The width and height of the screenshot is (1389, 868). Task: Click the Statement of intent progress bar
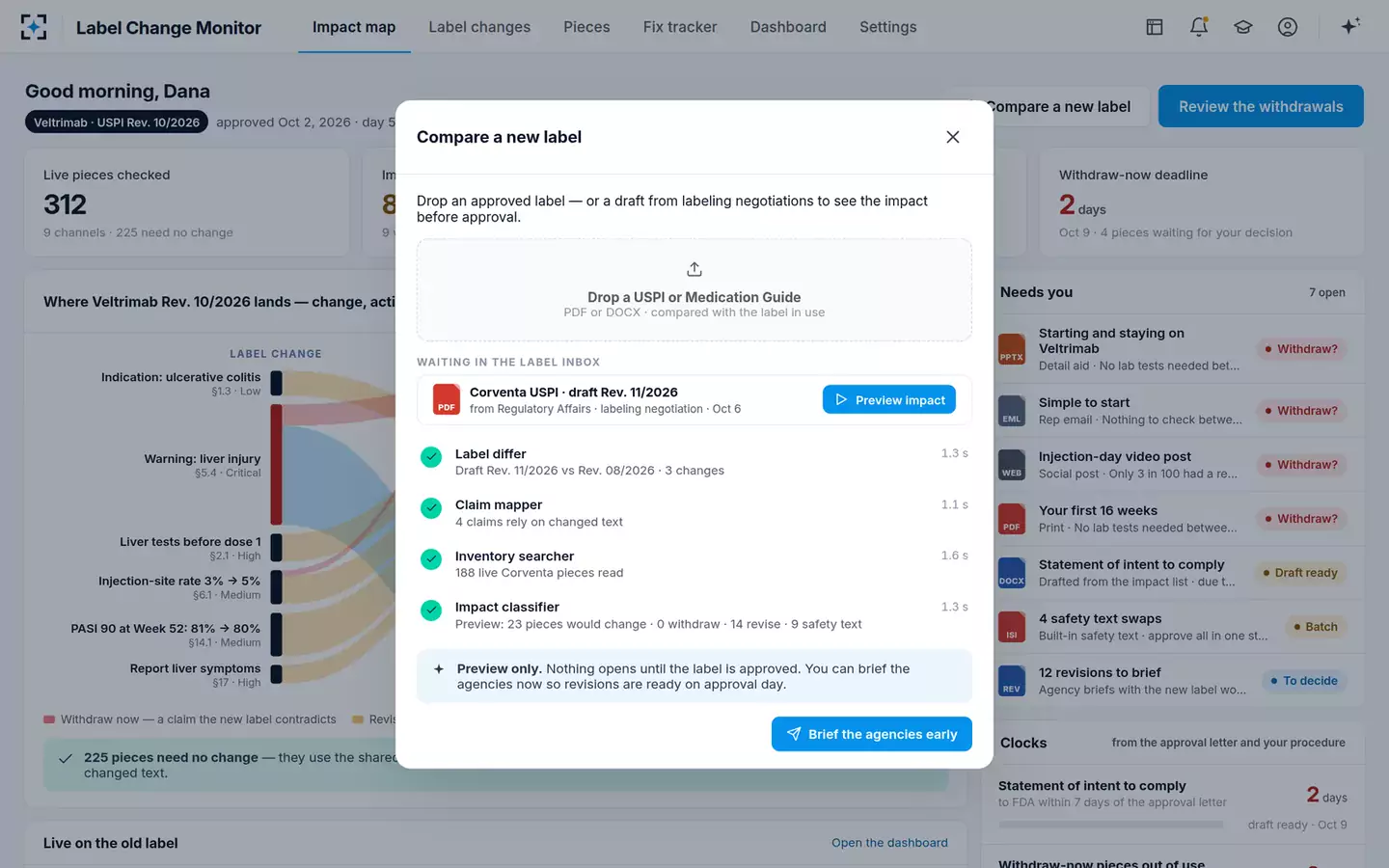(x=1111, y=825)
